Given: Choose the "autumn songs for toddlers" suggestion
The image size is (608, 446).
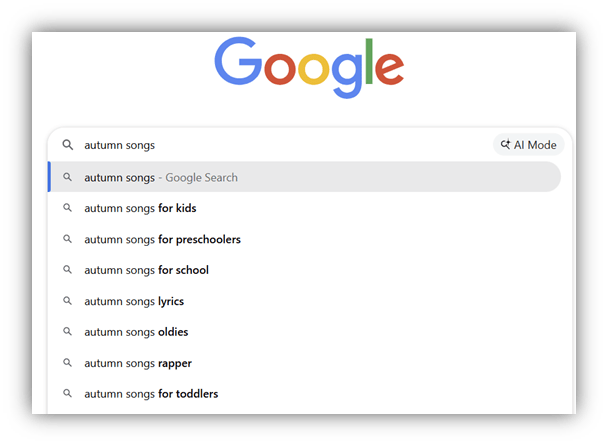Looking at the screenshot, I should pos(151,394).
